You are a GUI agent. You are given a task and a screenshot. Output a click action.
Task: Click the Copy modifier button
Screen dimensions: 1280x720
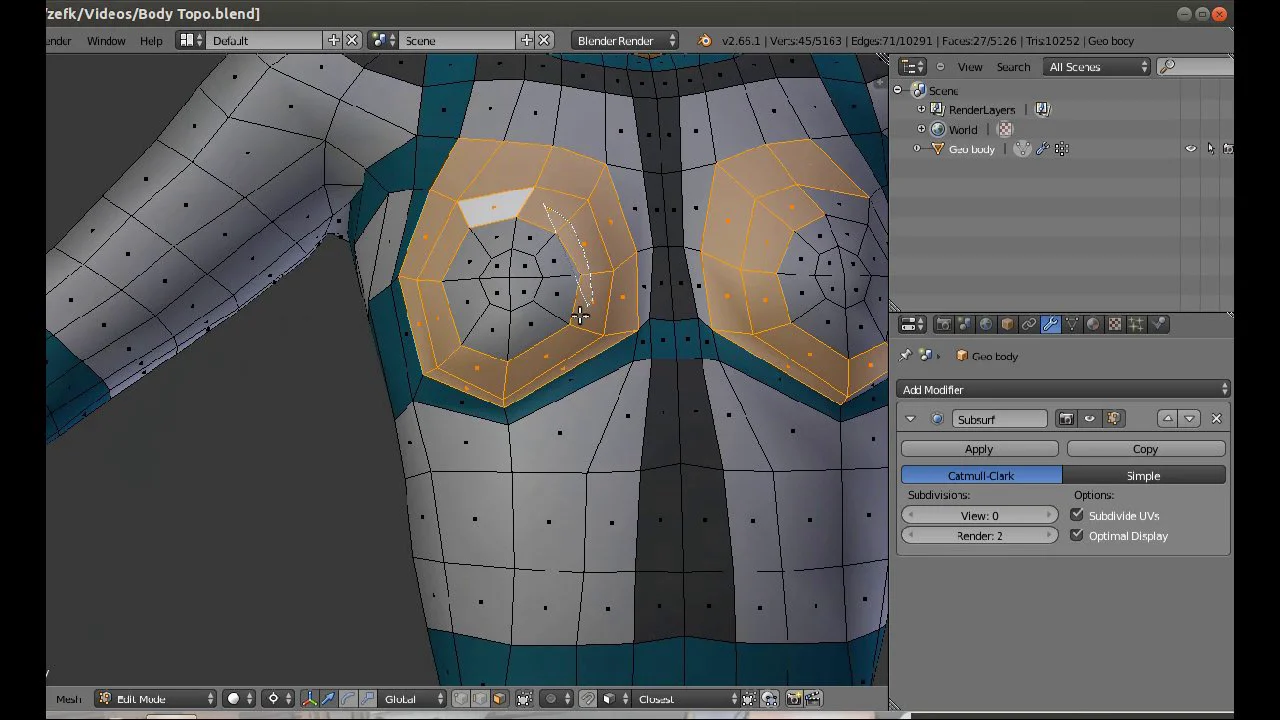click(1146, 449)
